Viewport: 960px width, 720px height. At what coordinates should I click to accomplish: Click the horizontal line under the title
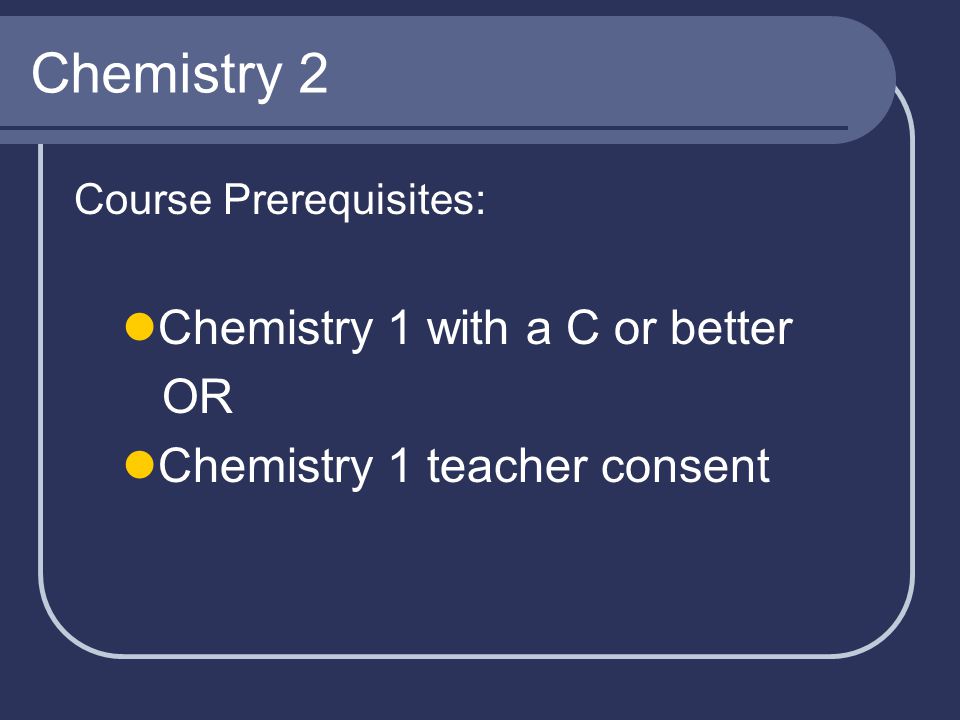424,128
